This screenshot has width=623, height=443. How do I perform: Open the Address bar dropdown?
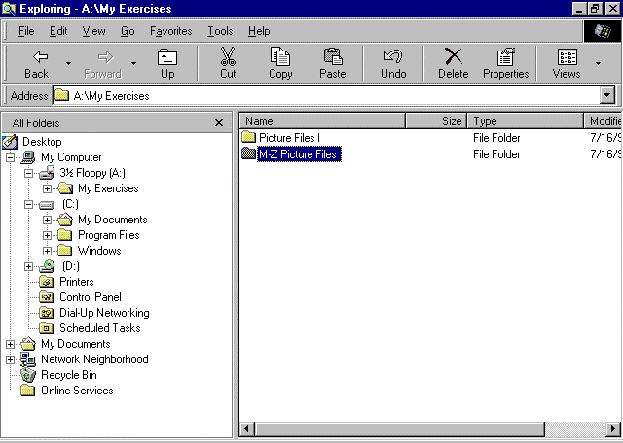pos(606,96)
